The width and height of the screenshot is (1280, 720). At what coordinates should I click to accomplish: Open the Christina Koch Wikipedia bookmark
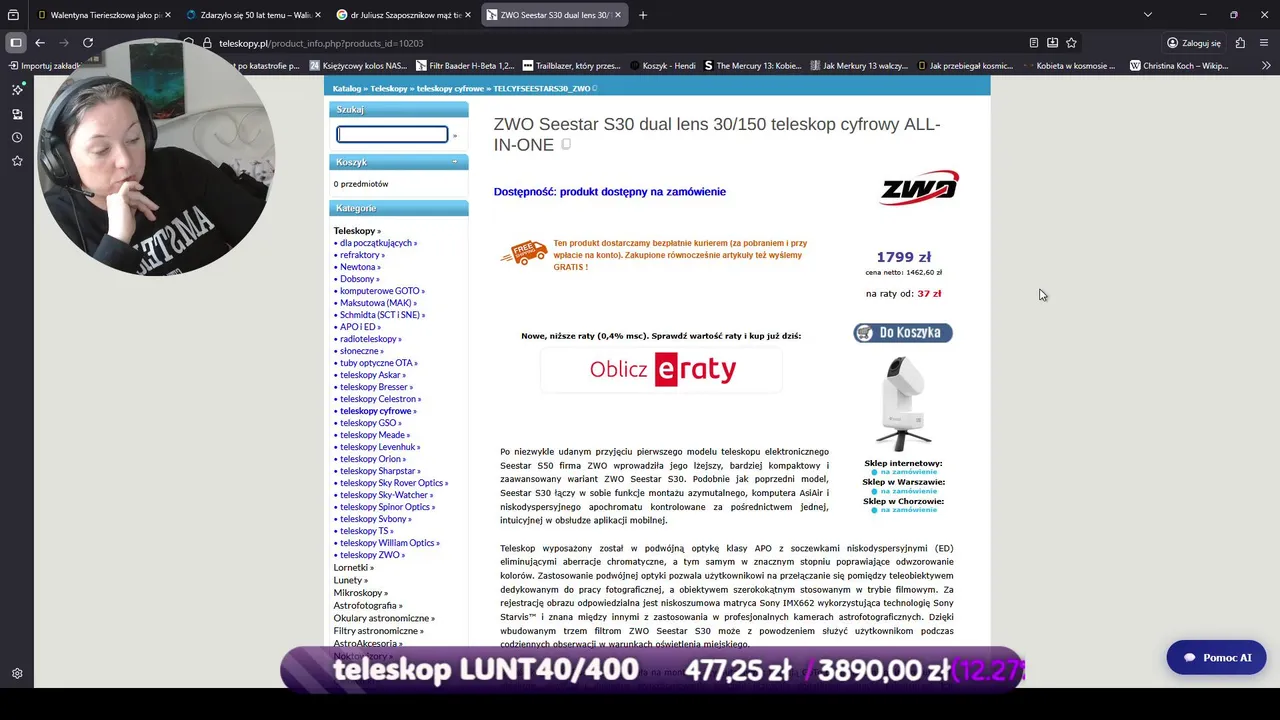pos(1179,66)
